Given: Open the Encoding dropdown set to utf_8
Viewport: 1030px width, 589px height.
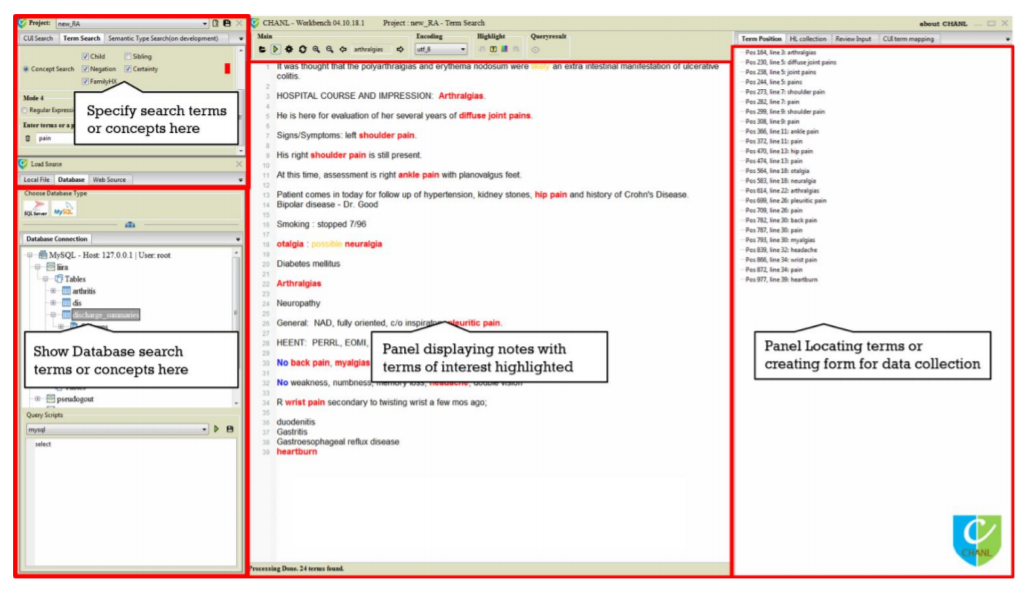Looking at the screenshot, I should 440,49.
